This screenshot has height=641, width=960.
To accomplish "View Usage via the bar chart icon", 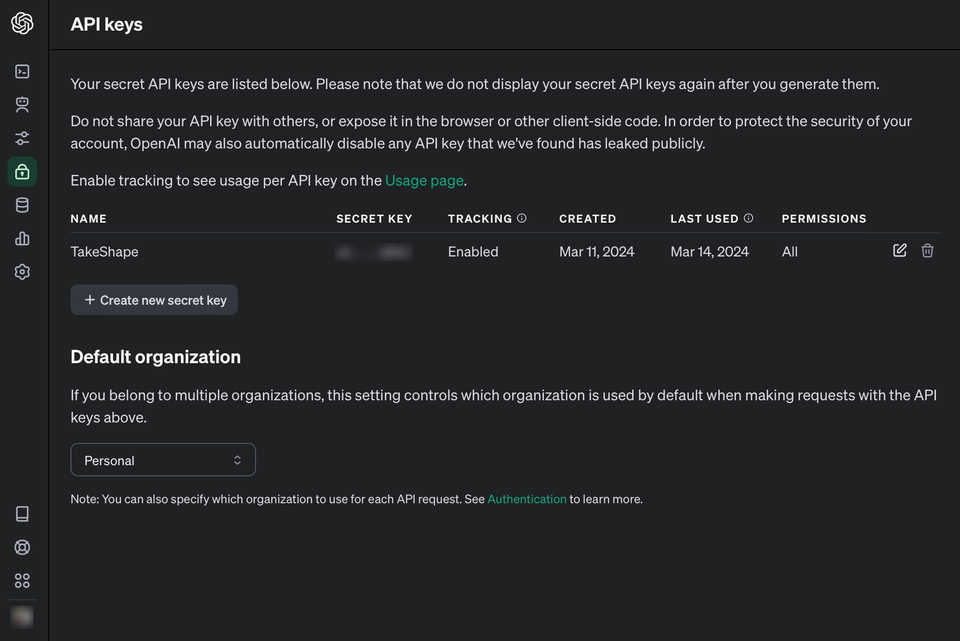I will (x=22, y=238).
